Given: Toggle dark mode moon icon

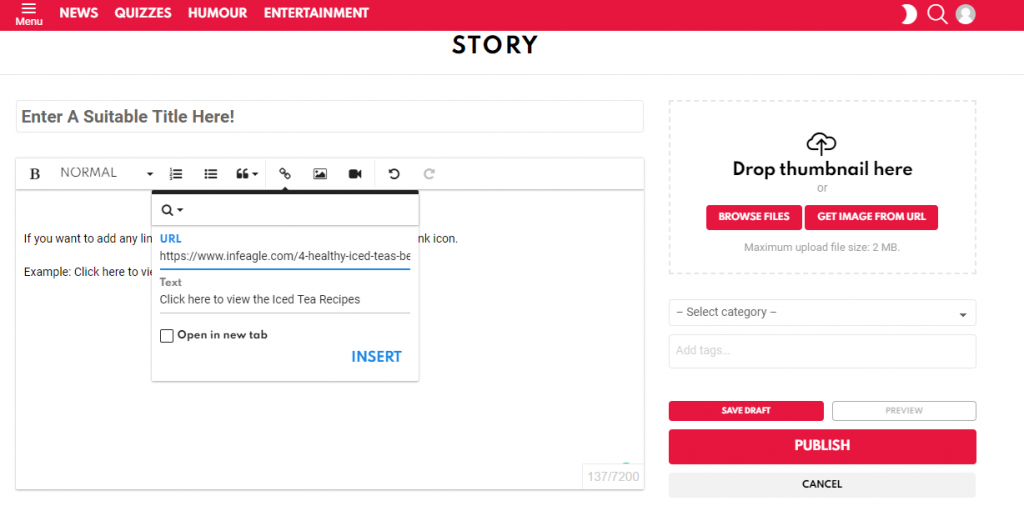Looking at the screenshot, I should 908,14.
